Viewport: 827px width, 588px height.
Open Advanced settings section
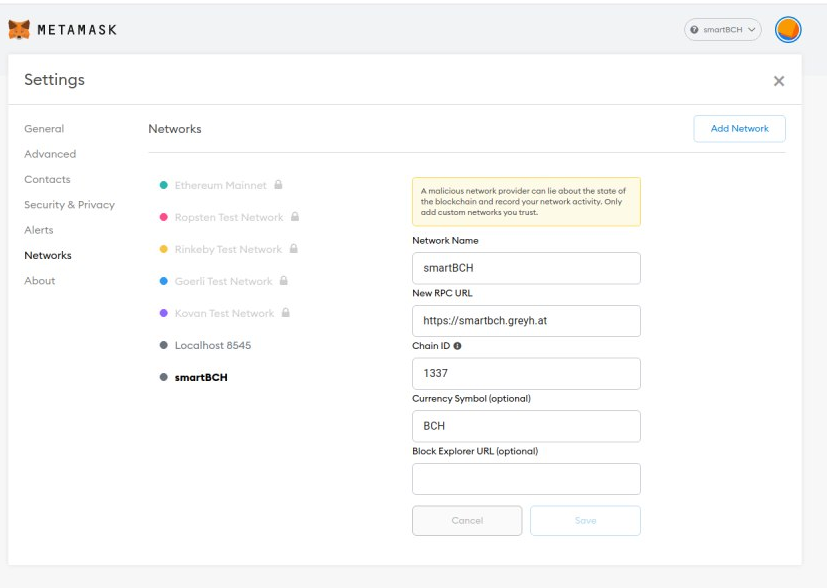tap(50, 154)
